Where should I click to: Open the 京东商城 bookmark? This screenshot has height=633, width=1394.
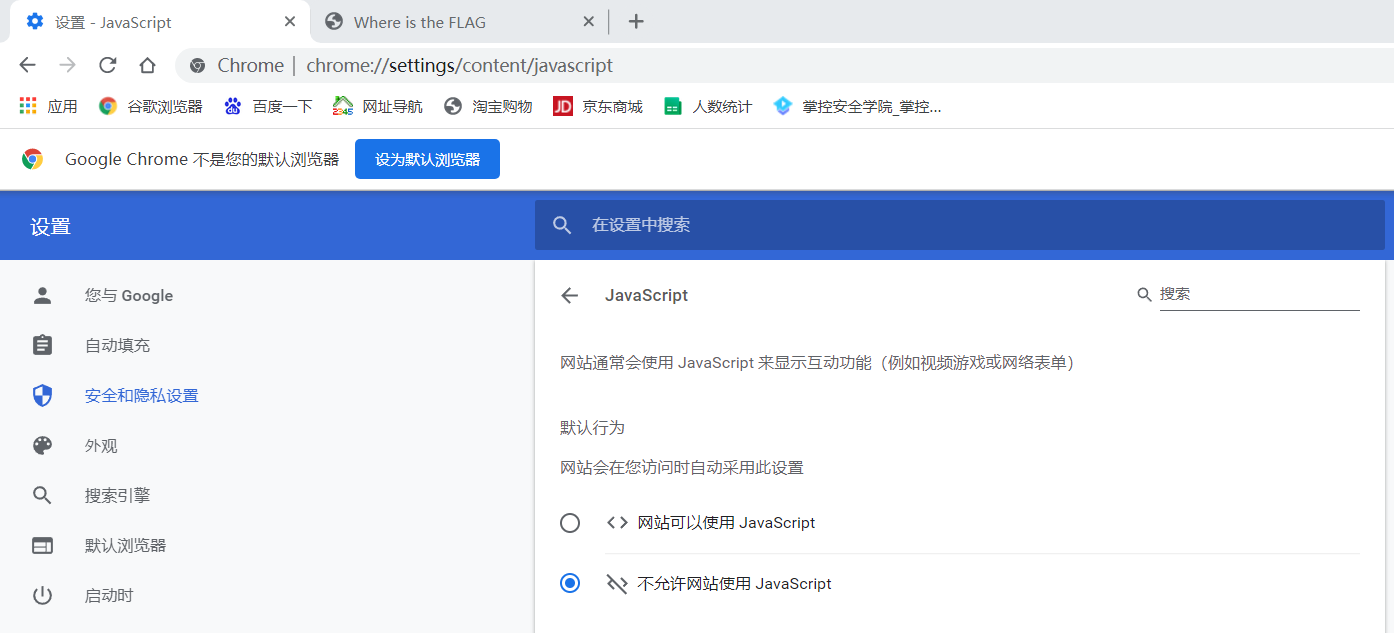click(597, 106)
